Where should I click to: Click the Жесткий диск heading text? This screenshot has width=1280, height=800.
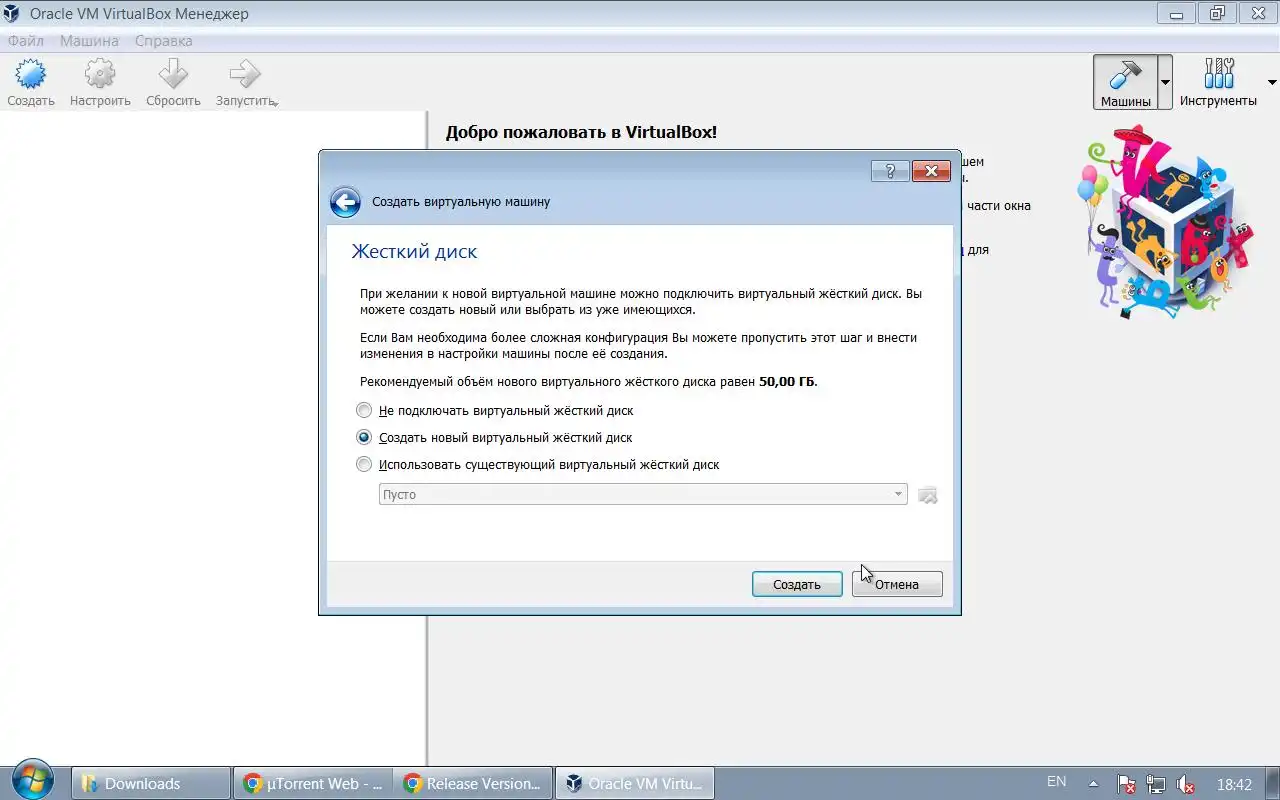pyautogui.click(x=414, y=251)
